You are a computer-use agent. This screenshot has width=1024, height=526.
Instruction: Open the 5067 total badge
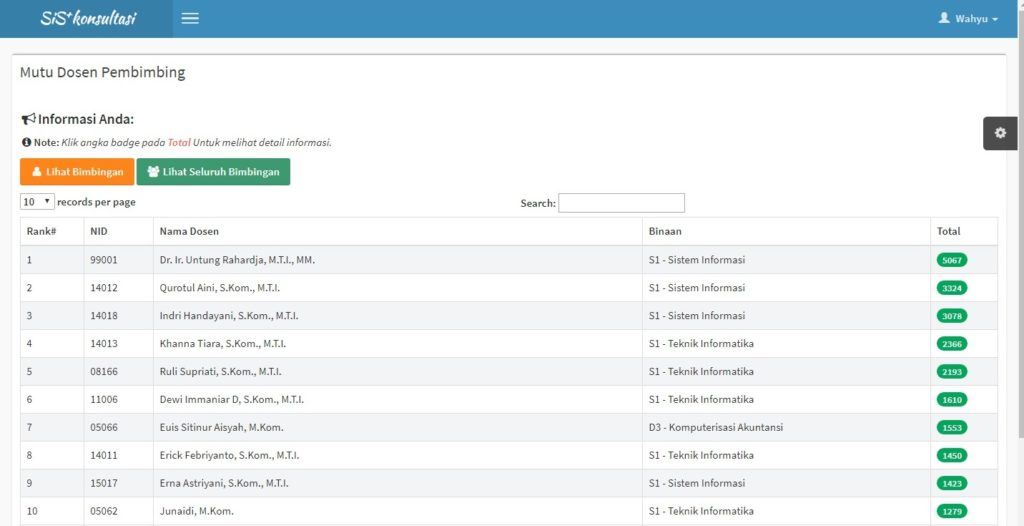[952, 260]
